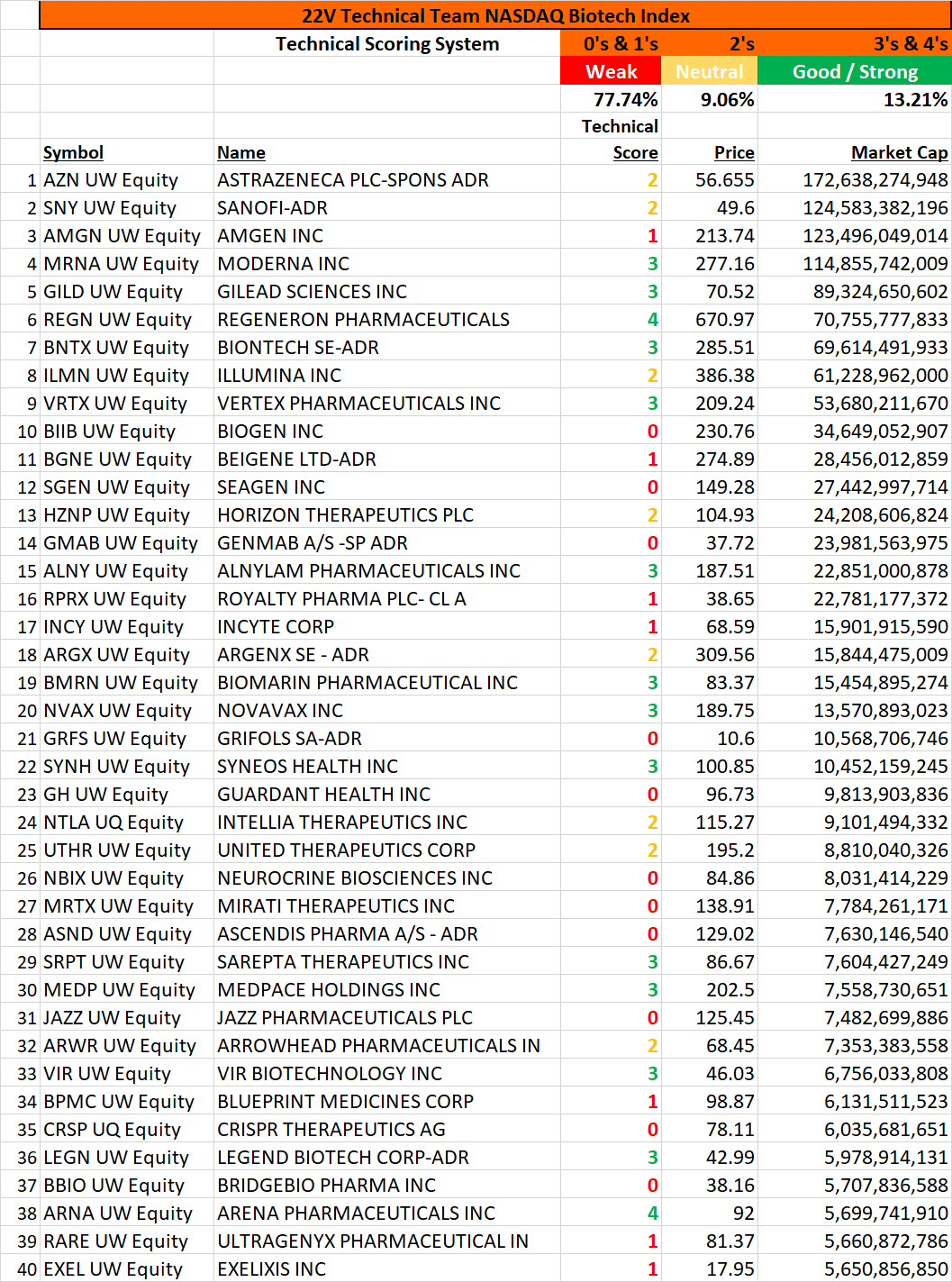Viewport: 952px width, 1282px height.
Task: Select 'ALNYLAM PHARMACEUTICALS INC' name cell
Action: tap(387, 571)
